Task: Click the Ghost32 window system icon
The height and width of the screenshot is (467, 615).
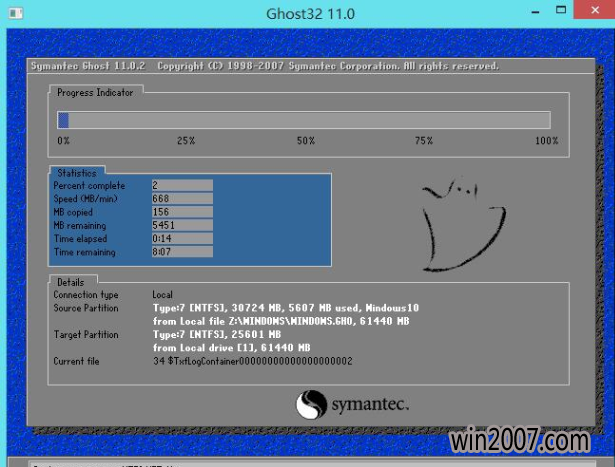Action: click(16, 13)
